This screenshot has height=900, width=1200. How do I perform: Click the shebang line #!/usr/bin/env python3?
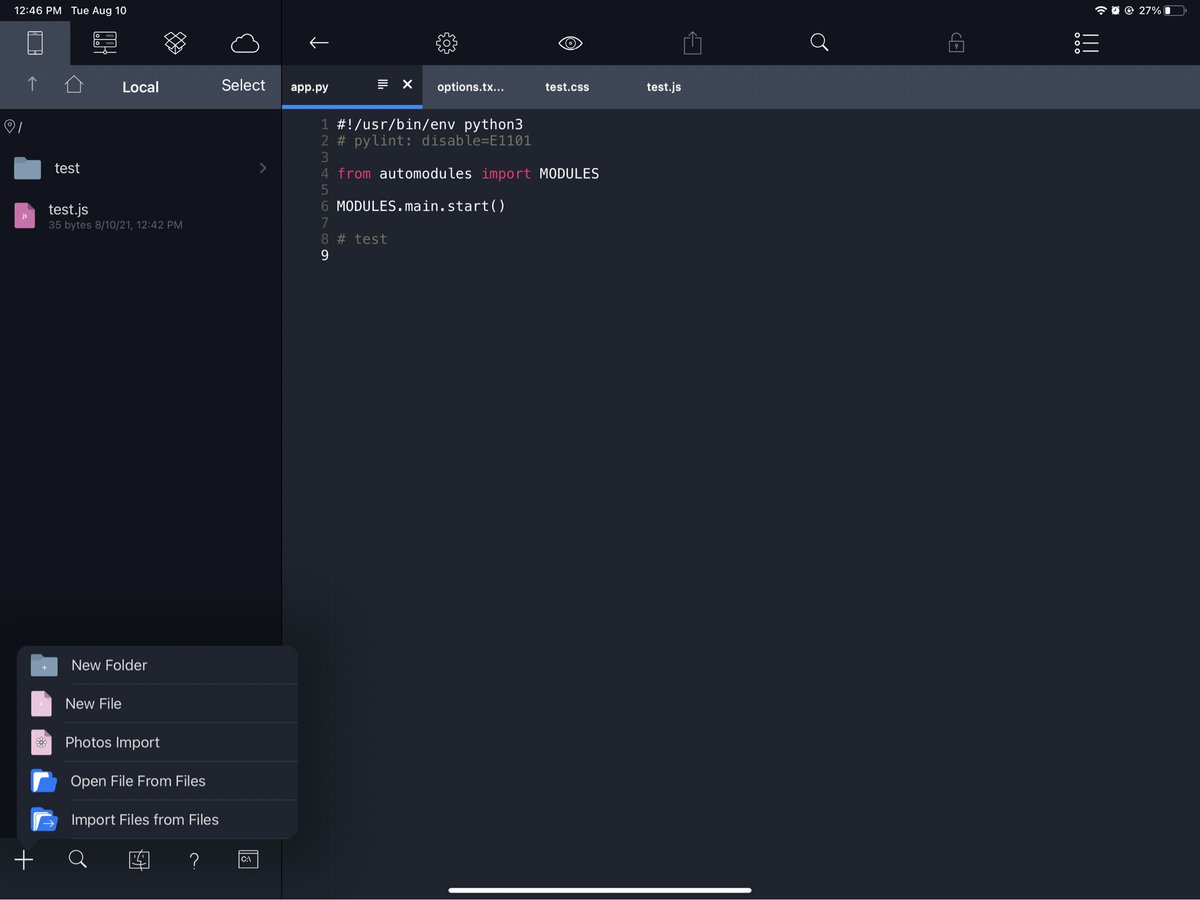[430, 125]
